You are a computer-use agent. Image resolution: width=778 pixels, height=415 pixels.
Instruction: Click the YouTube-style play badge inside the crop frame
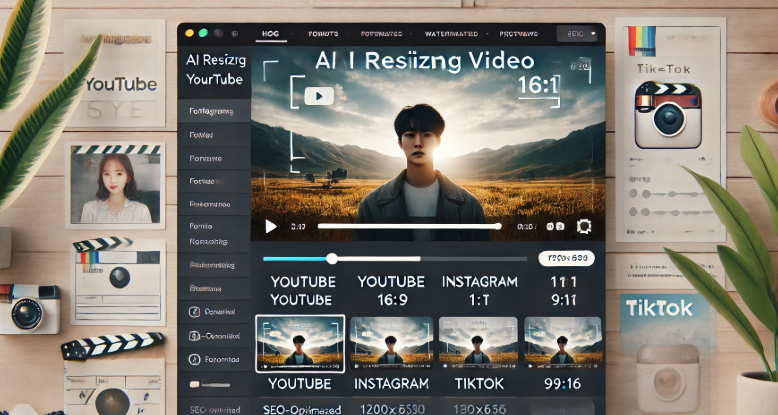(x=319, y=95)
